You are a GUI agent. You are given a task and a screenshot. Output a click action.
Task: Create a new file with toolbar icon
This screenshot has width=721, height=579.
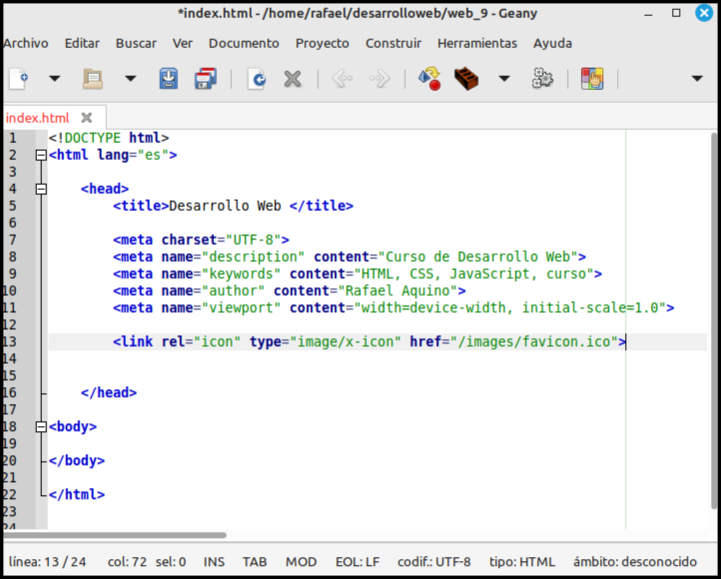click(x=18, y=79)
